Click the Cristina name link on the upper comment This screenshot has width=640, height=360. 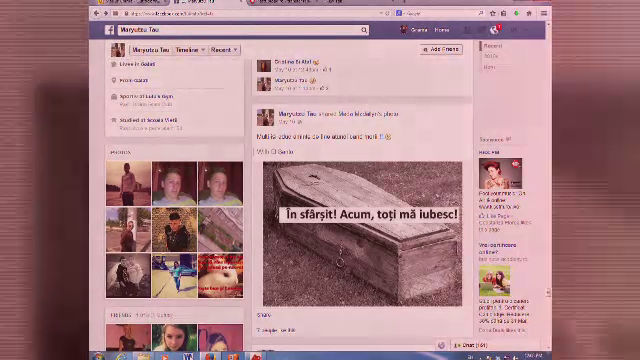coord(293,62)
